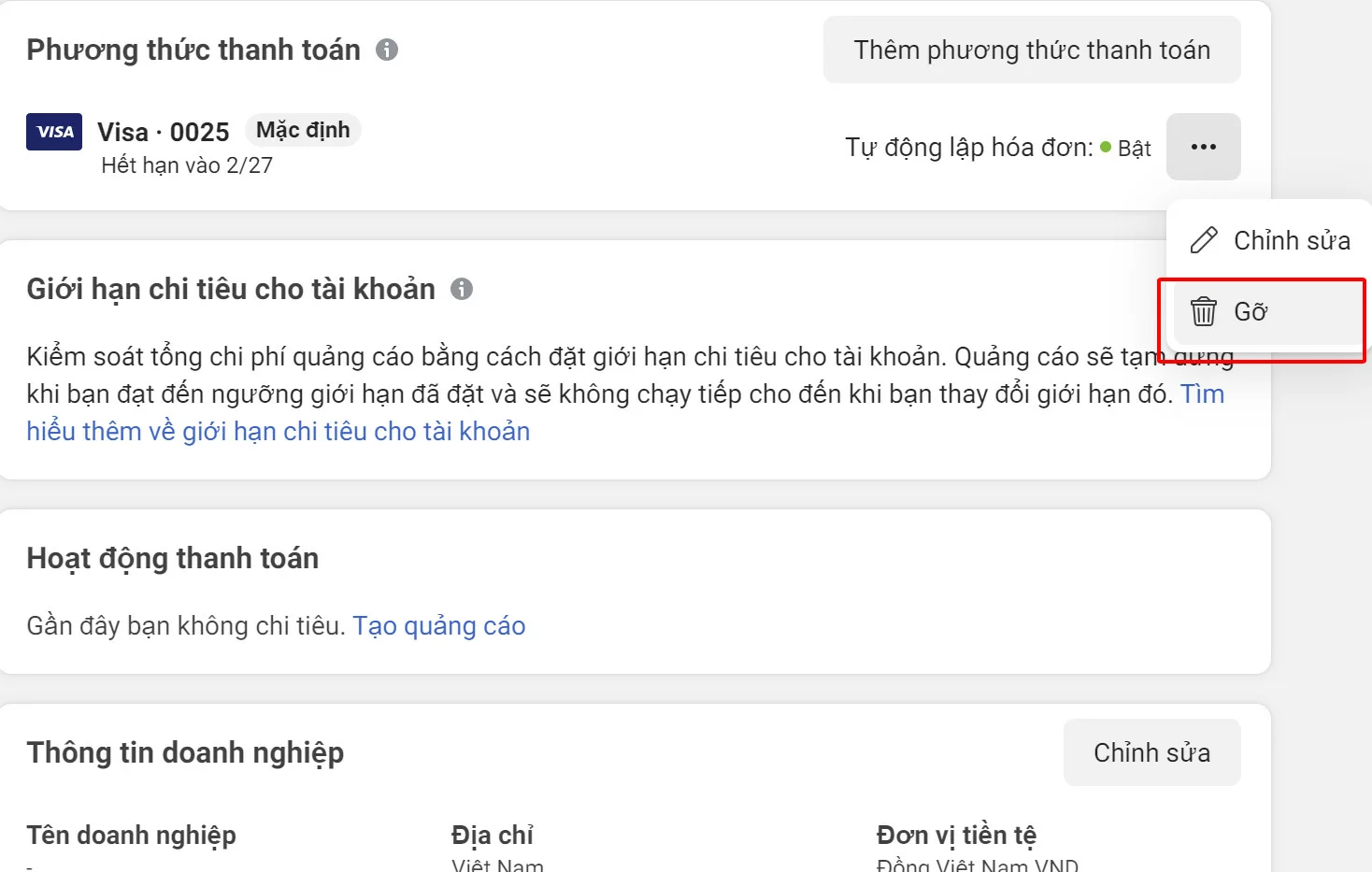Viewport: 1372px width, 872px height.
Task: Click the Visa card logo icon
Action: pos(53,132)
